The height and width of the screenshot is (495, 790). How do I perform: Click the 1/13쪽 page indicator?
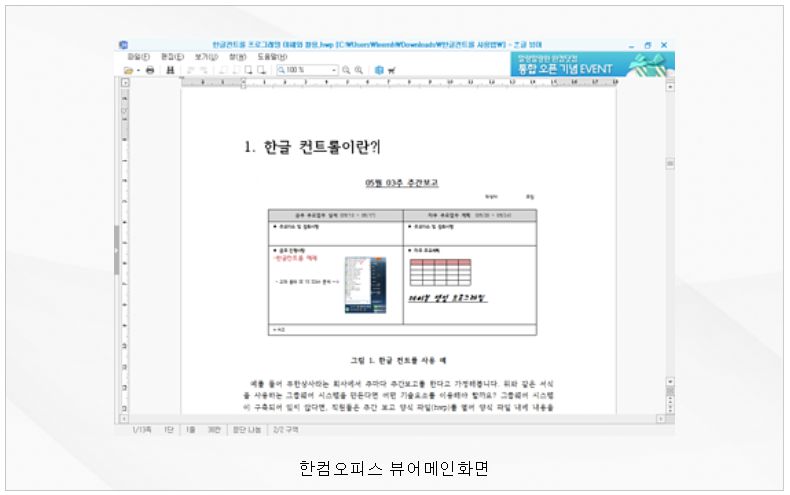pos(142,430)
